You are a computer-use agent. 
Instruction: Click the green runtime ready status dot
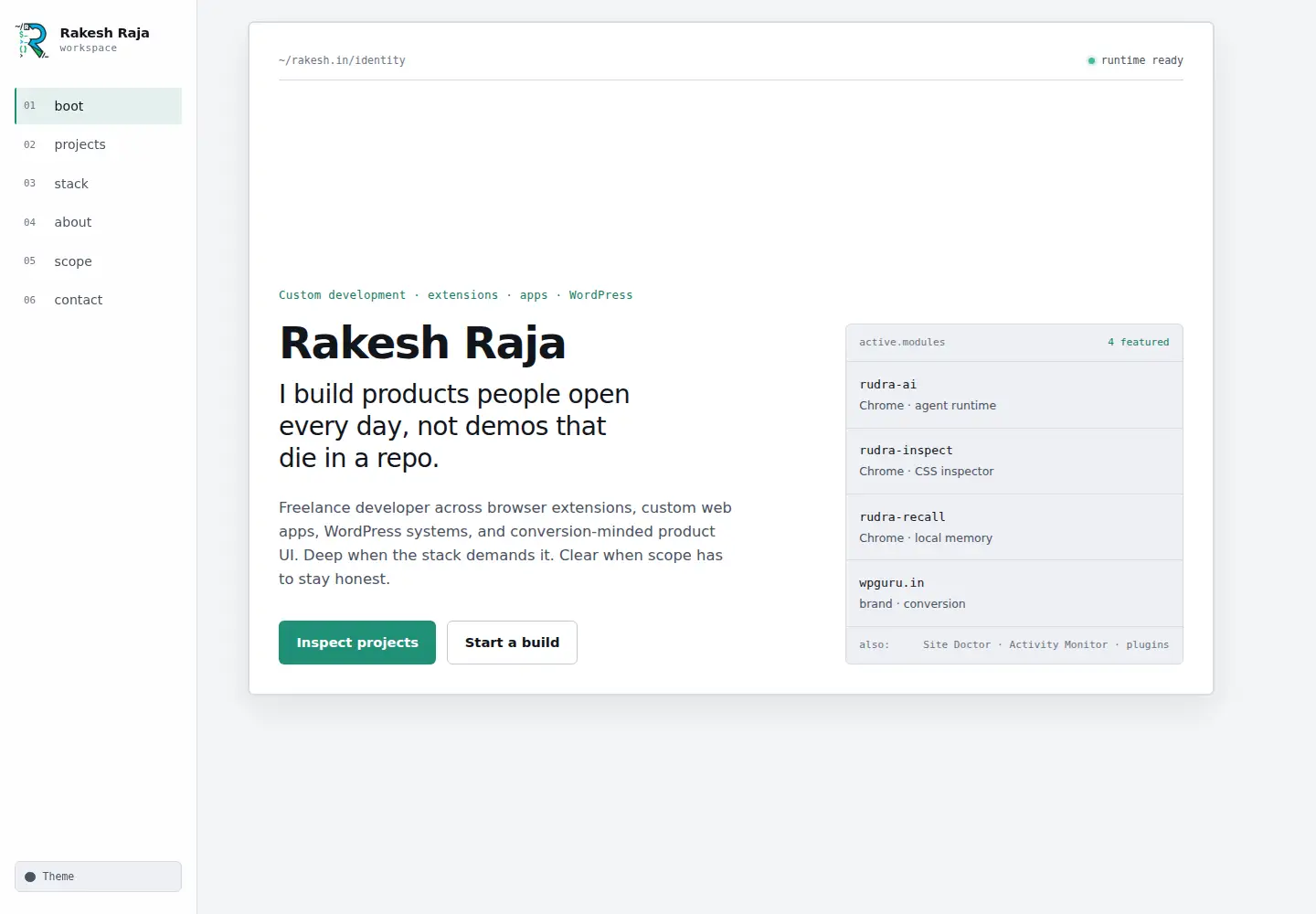coord(1091,60)
